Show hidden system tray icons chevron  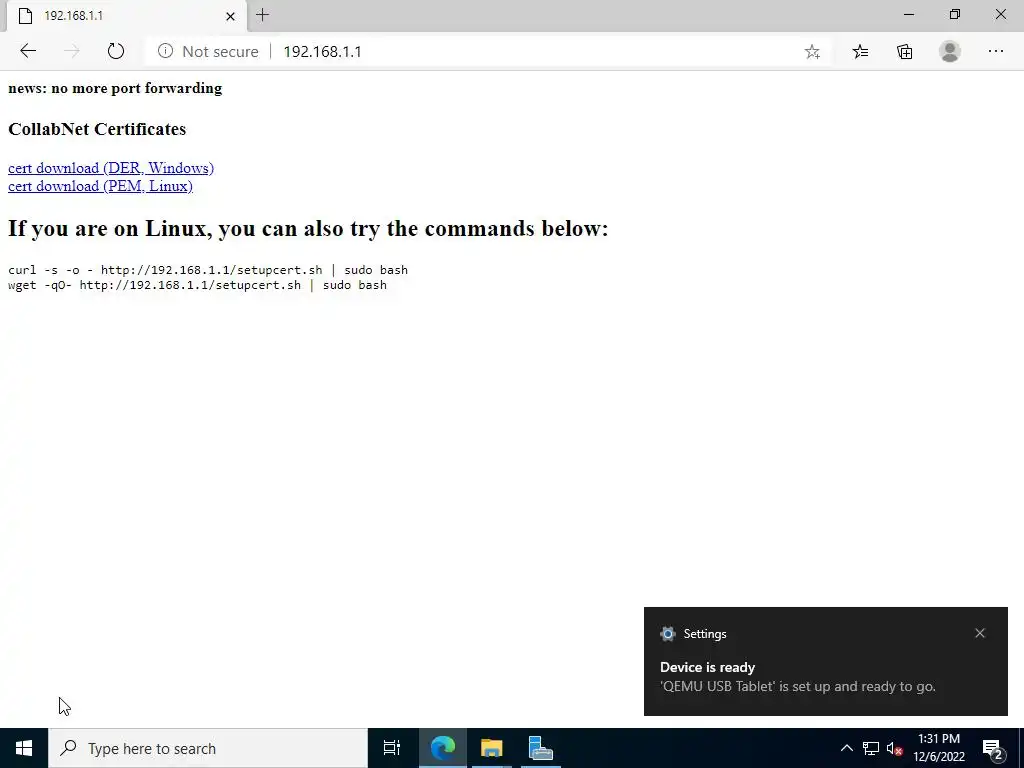coord(846,748)
